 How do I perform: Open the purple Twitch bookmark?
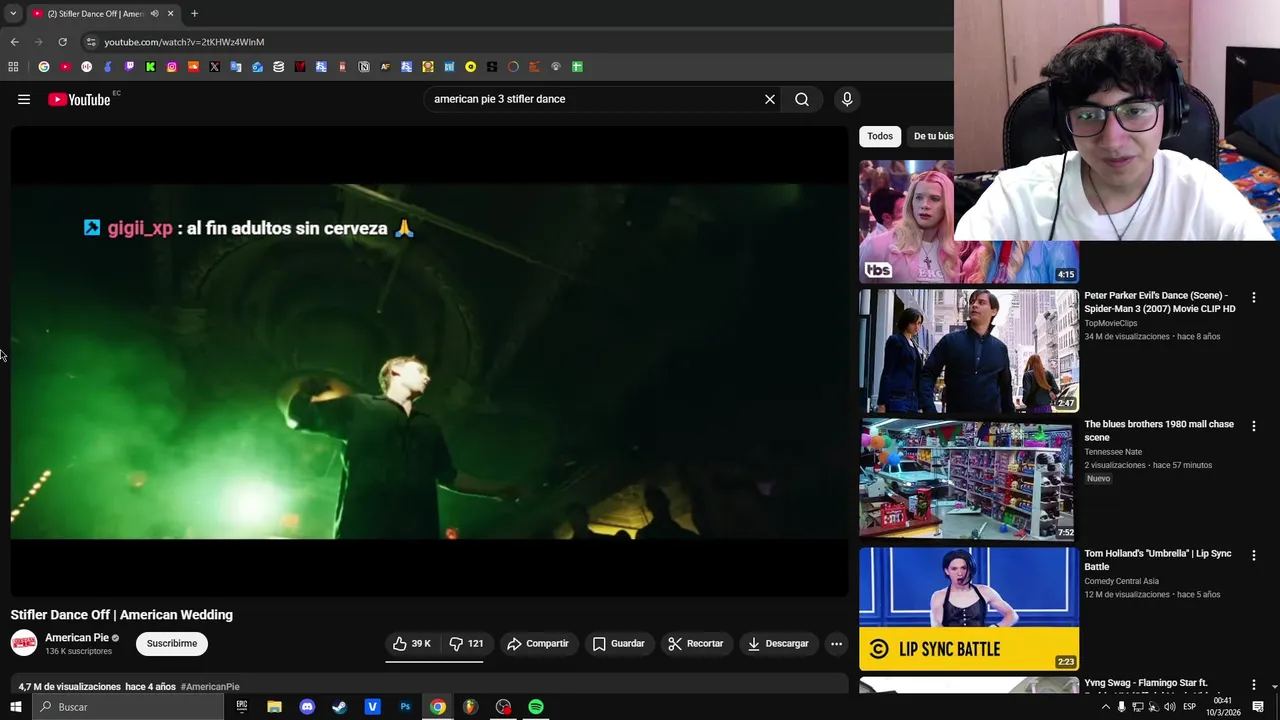coord(129,67)
